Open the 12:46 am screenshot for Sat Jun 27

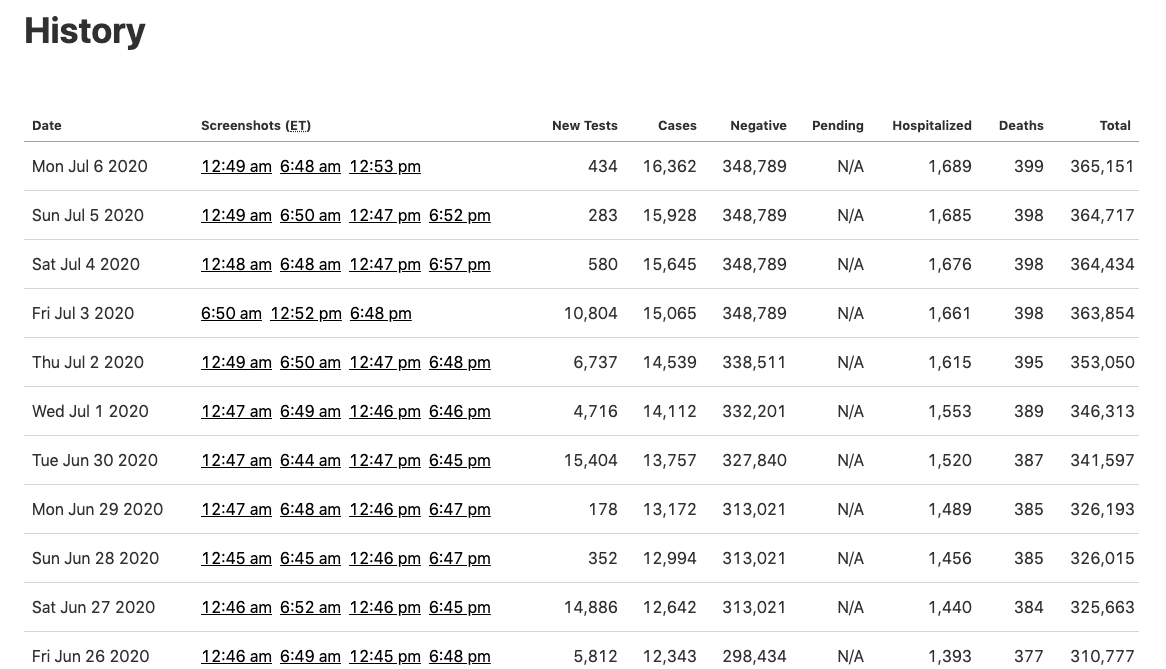(x=236, y=608)
